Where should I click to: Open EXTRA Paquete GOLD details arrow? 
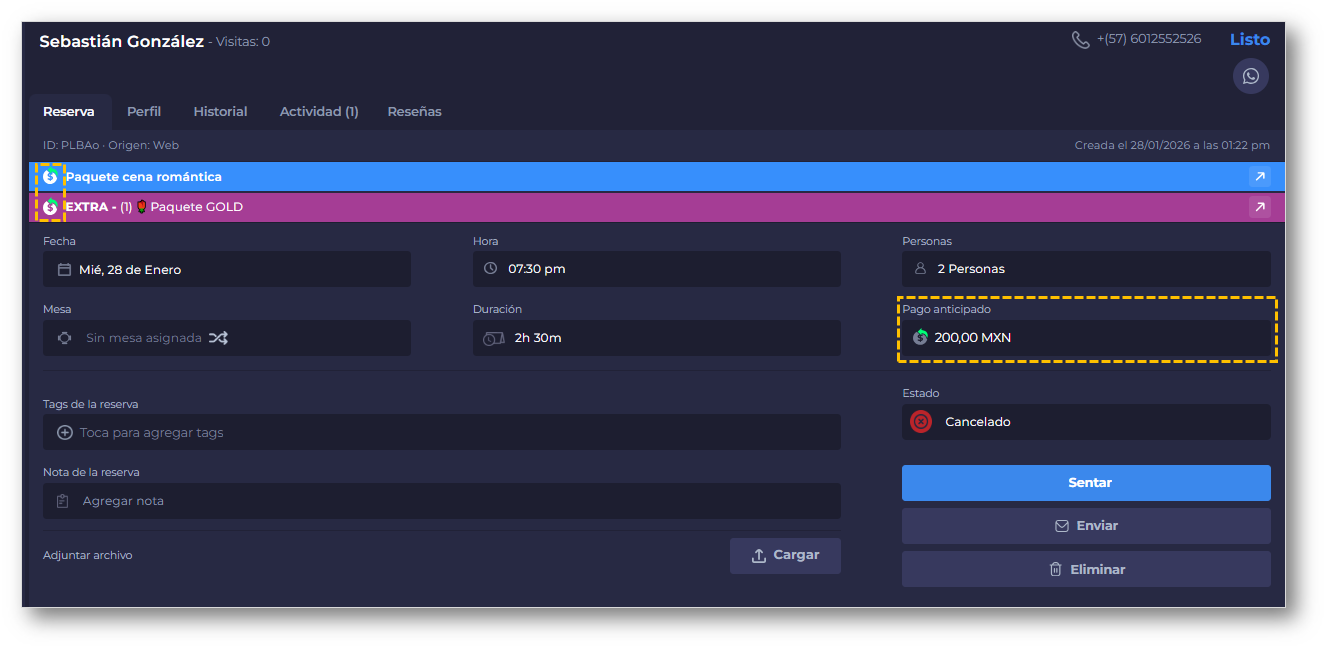coord(1260,207)
